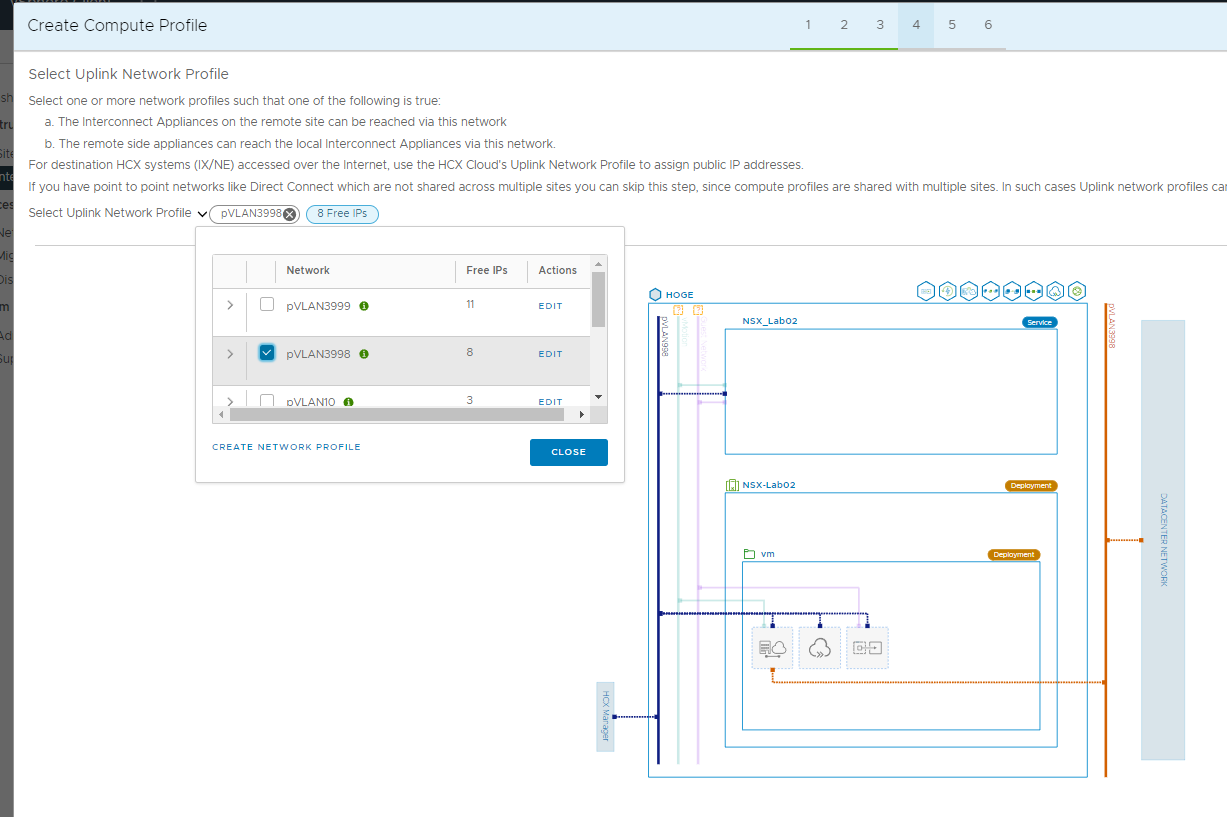Expand the pVLAN3999 row details
Viewport: 1227px width, 817px height.
point(230,305)
